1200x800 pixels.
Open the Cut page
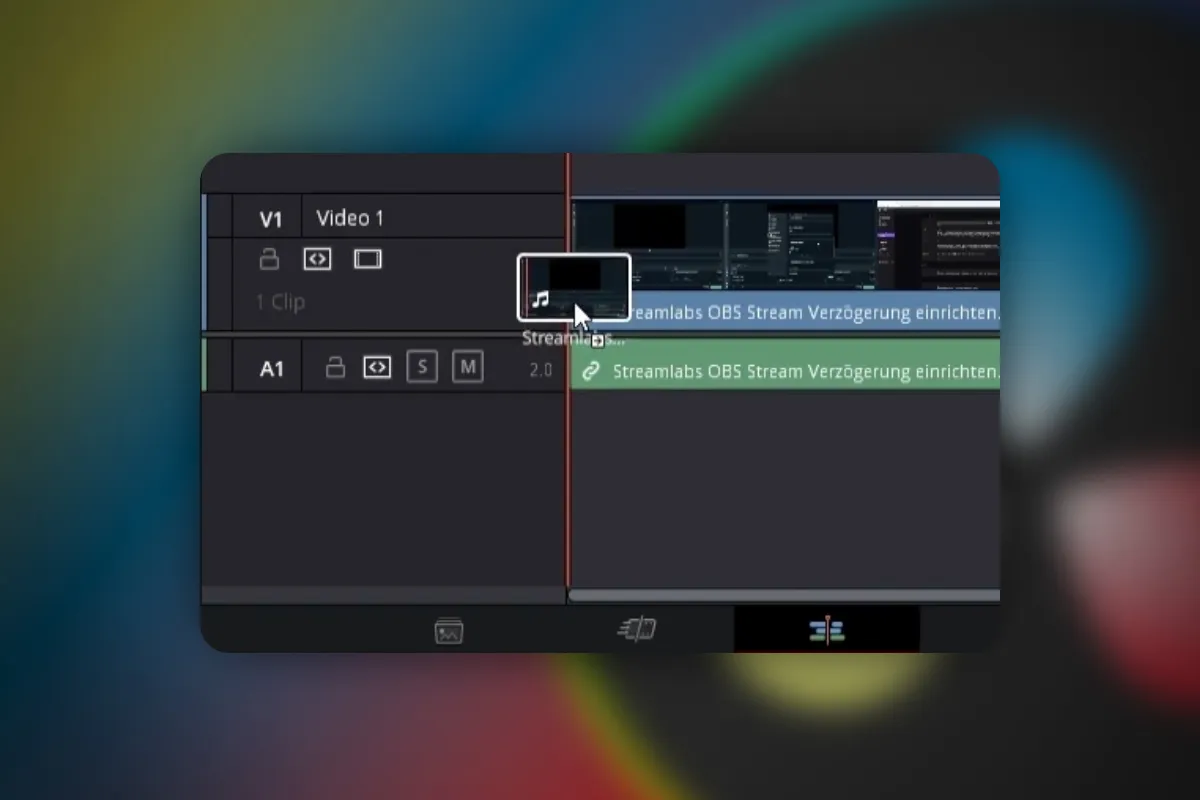coord(636,630)
